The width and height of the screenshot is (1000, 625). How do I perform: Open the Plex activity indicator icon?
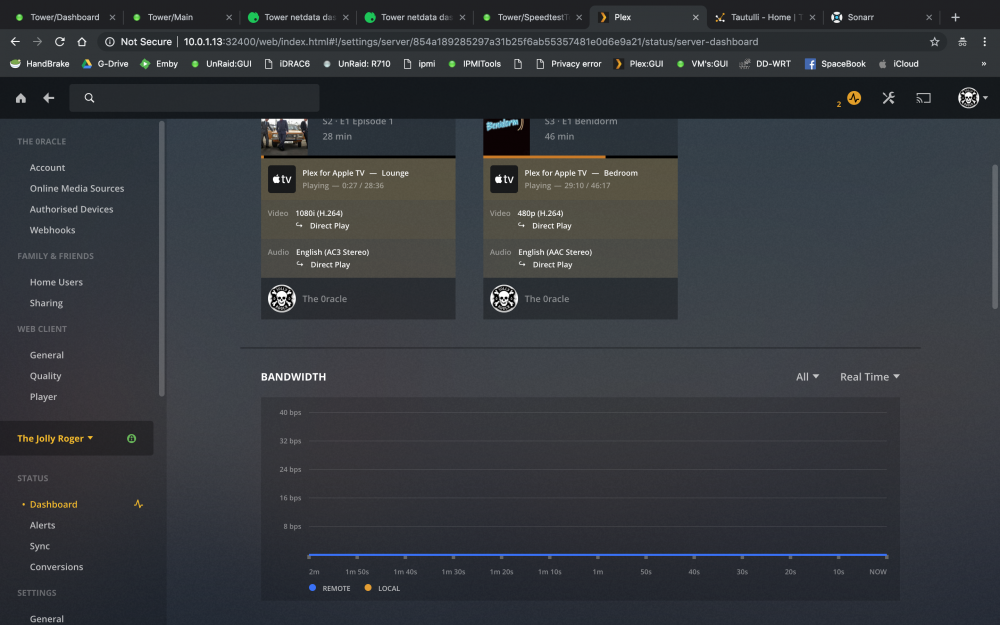(x=854, y=98)
